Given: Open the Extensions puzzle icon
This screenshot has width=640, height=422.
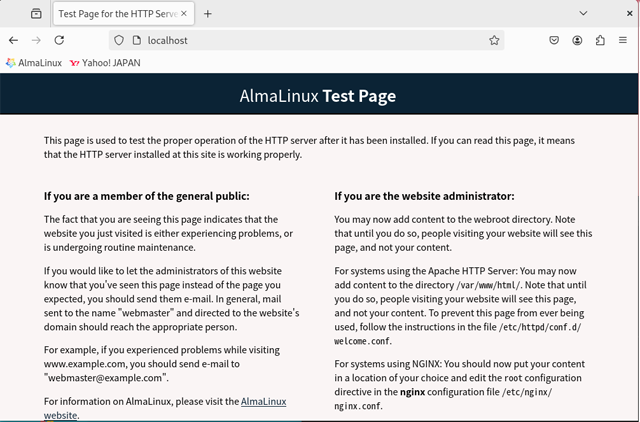Looking at the screenshot, I should [x=600, y=40].
